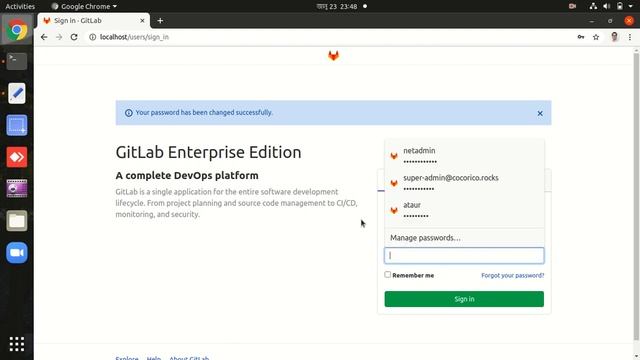This screenshot has width=640, height=360.
Task: Open Zoom from the dock
Action: [x=17, y=252]
